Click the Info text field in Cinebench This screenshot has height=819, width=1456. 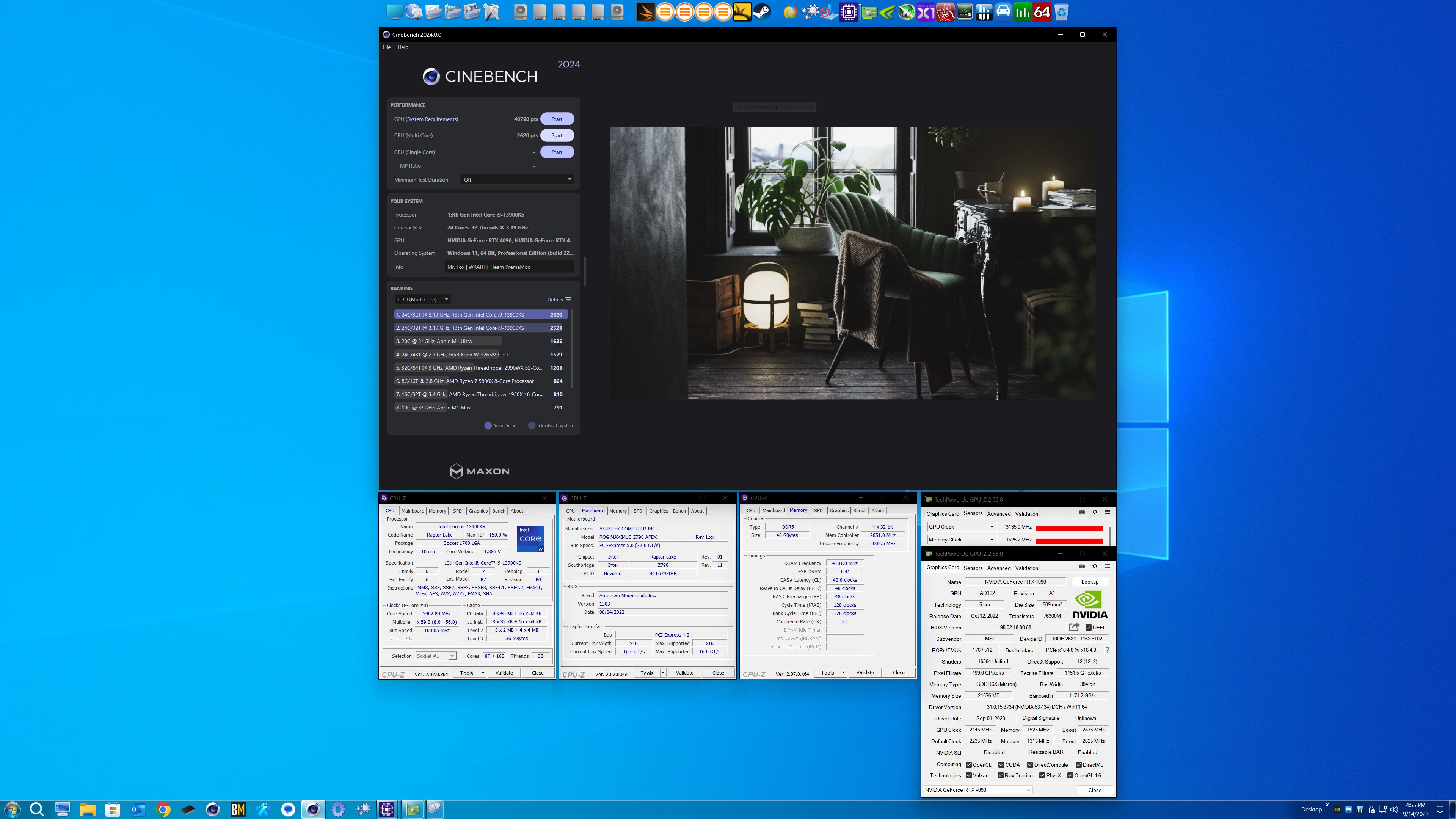(509, 267)
